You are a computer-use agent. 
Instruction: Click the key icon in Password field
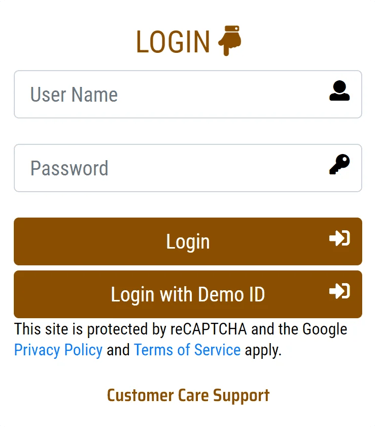[339, 164]
